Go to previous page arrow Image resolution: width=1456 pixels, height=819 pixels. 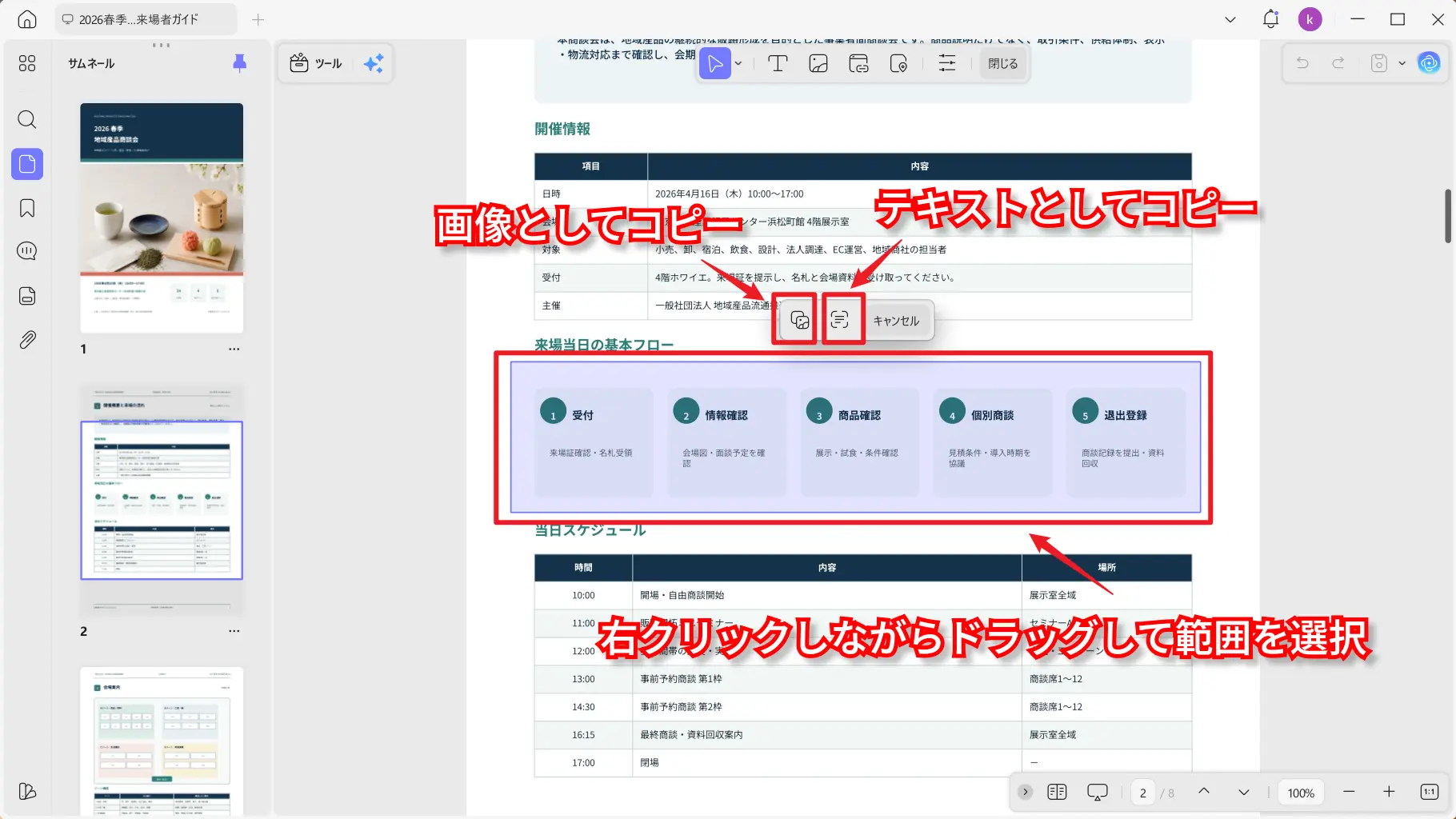tap(1204, 792)
